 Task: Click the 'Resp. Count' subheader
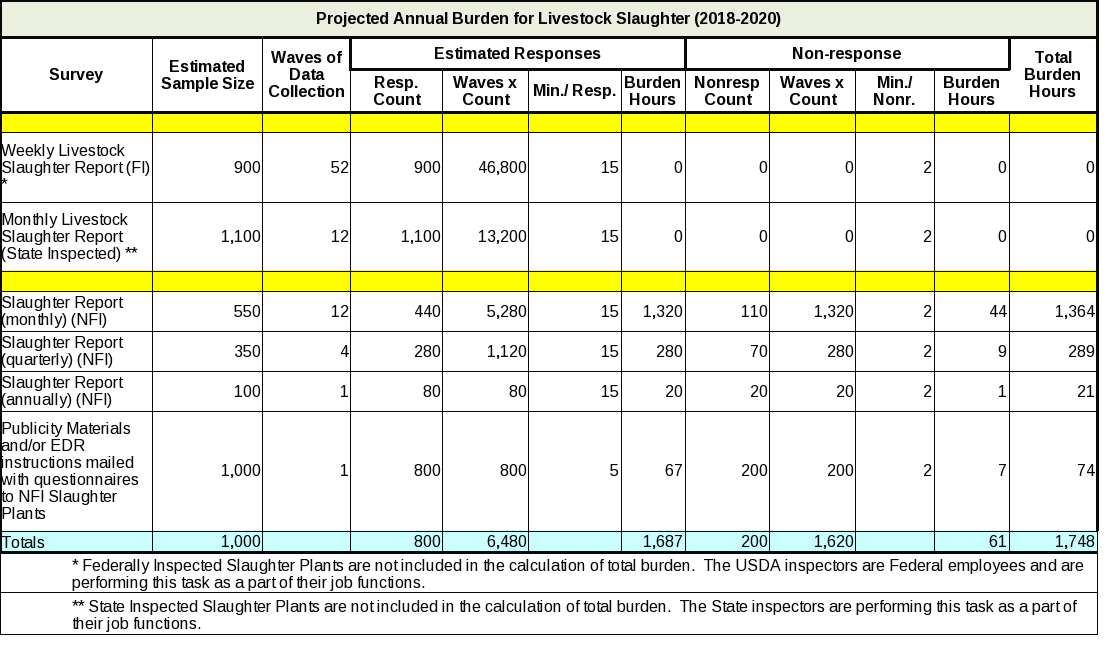pyautogui.click(x=397, y=91)
